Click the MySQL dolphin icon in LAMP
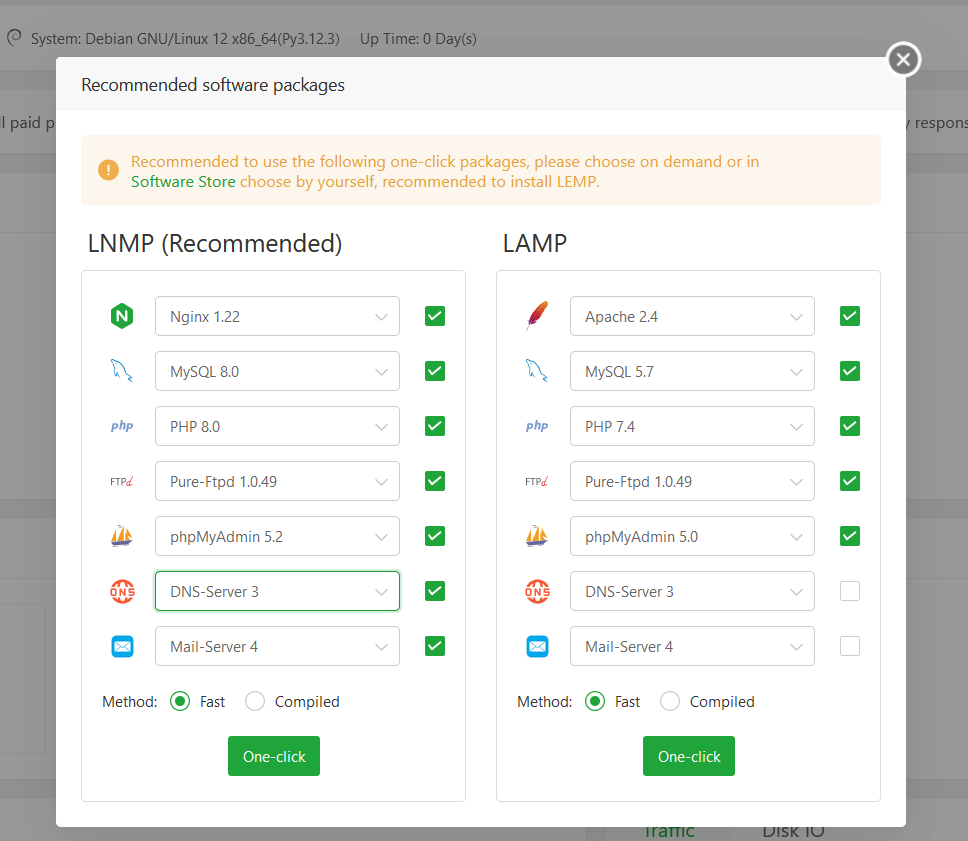 (x=537, y=371)
